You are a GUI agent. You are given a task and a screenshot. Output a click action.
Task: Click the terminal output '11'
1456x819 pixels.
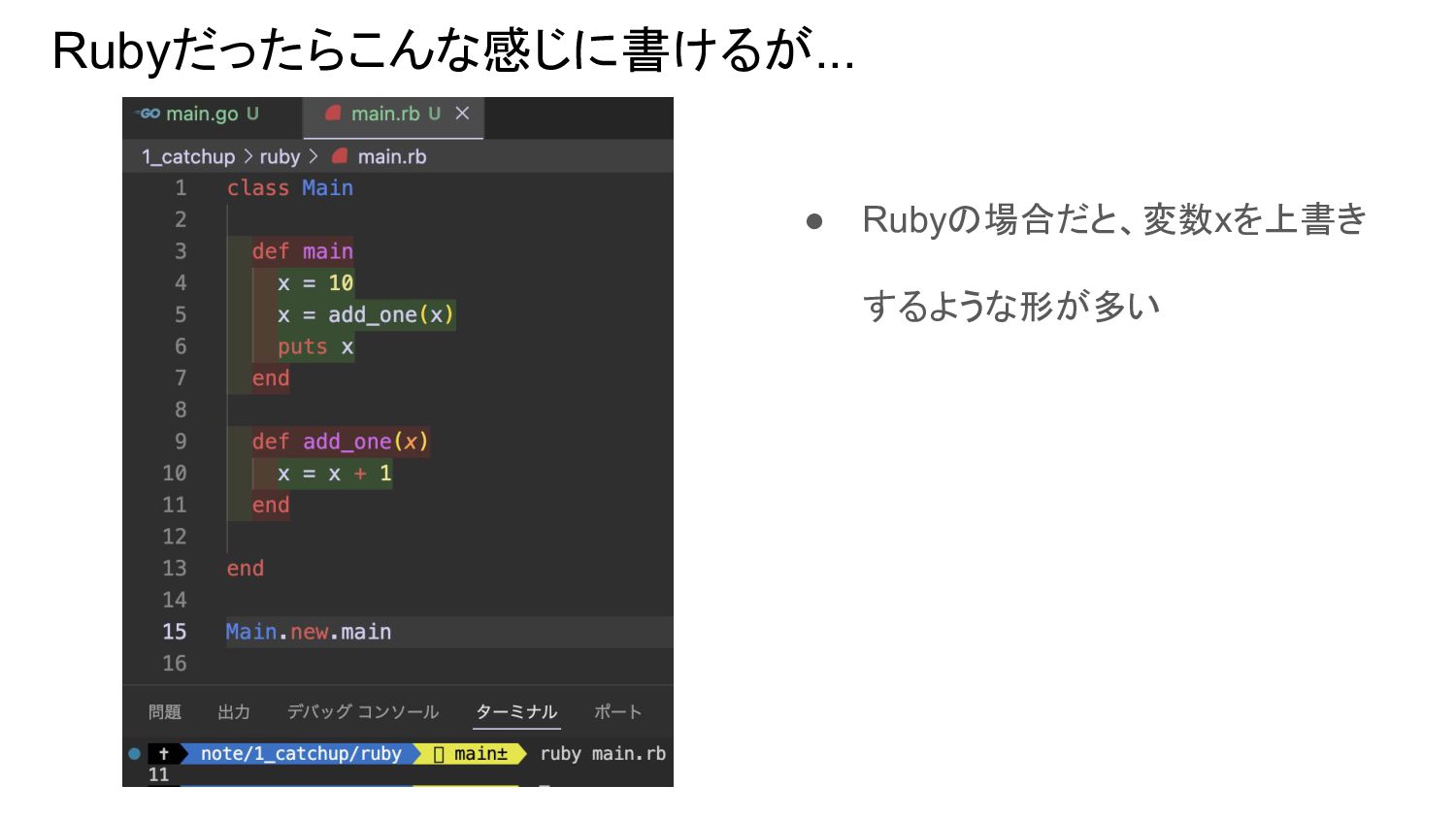click(x=158, y=774)
